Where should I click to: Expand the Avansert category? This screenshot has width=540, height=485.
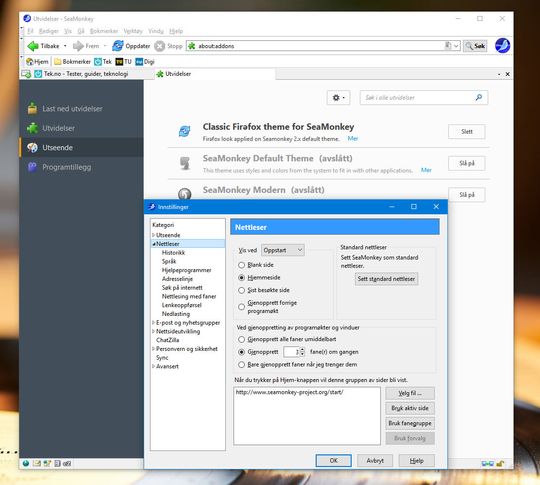coord(154,367)
